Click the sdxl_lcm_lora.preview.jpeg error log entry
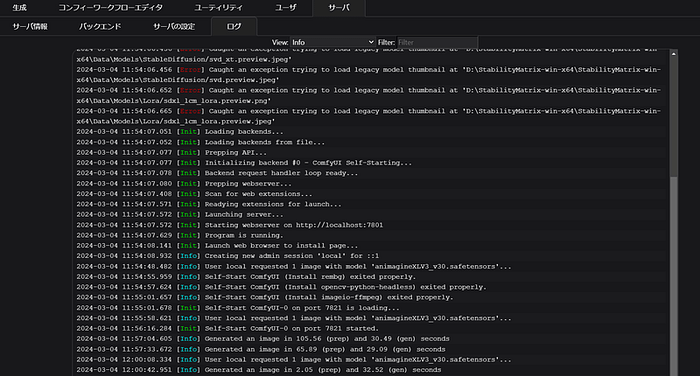Viewport: 700px width, 376px height. (x=369, y=116)
